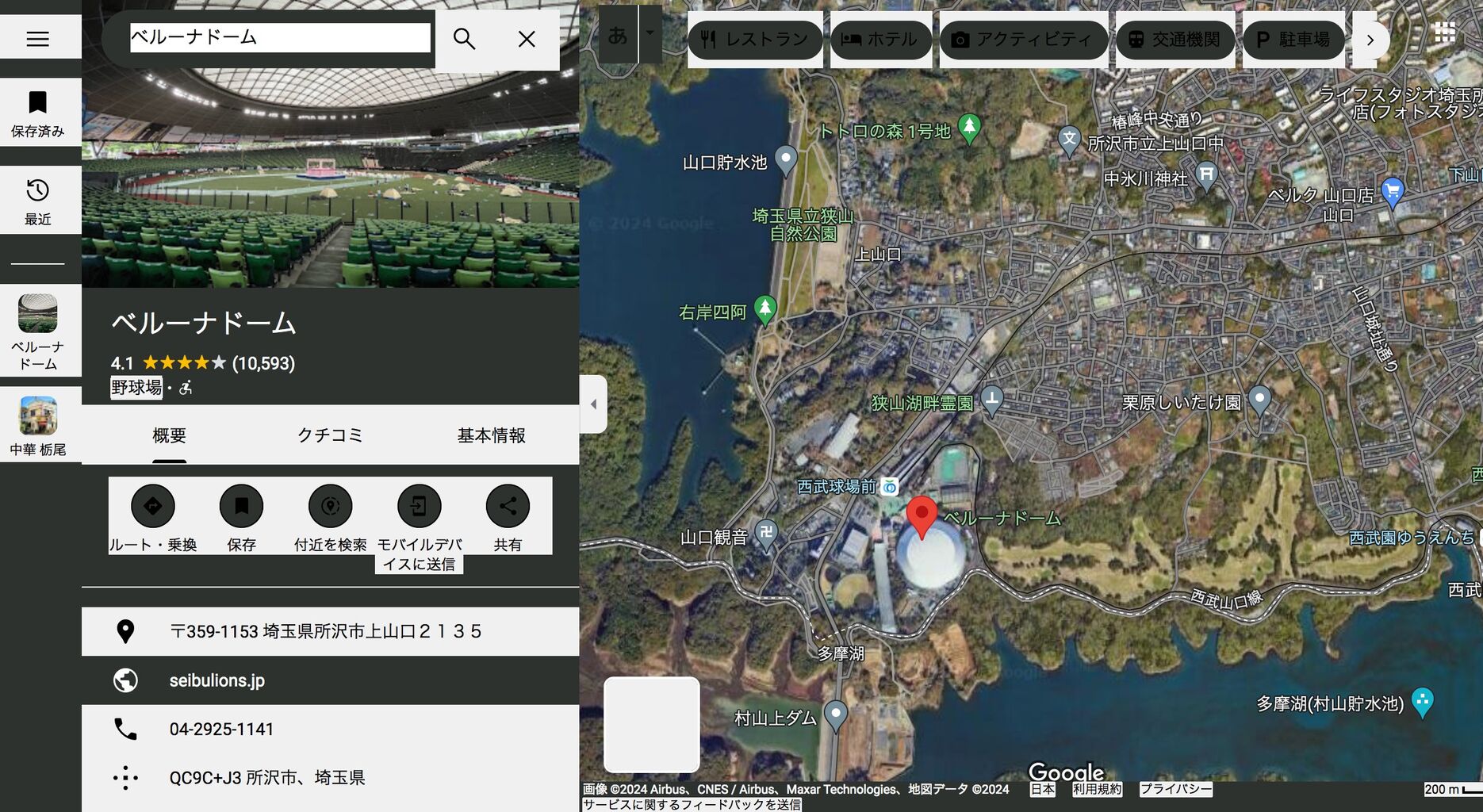Screen dimensions: 1483x812
Task: Click the 埼玉県立狭山自然公園 map label
Action: click(x=803, y=224)
